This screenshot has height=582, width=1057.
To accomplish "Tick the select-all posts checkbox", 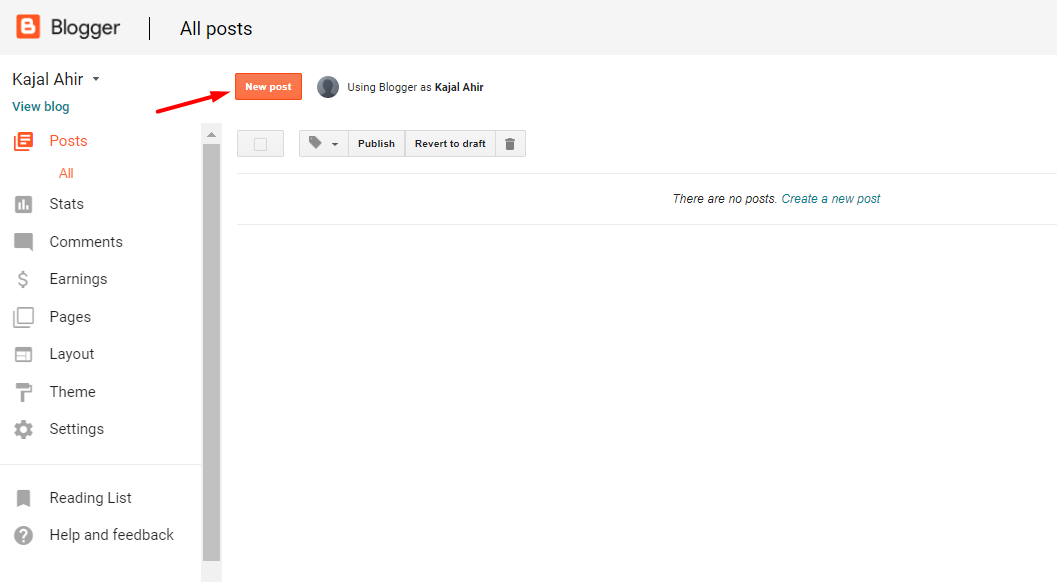I will [x=260, y=144].
